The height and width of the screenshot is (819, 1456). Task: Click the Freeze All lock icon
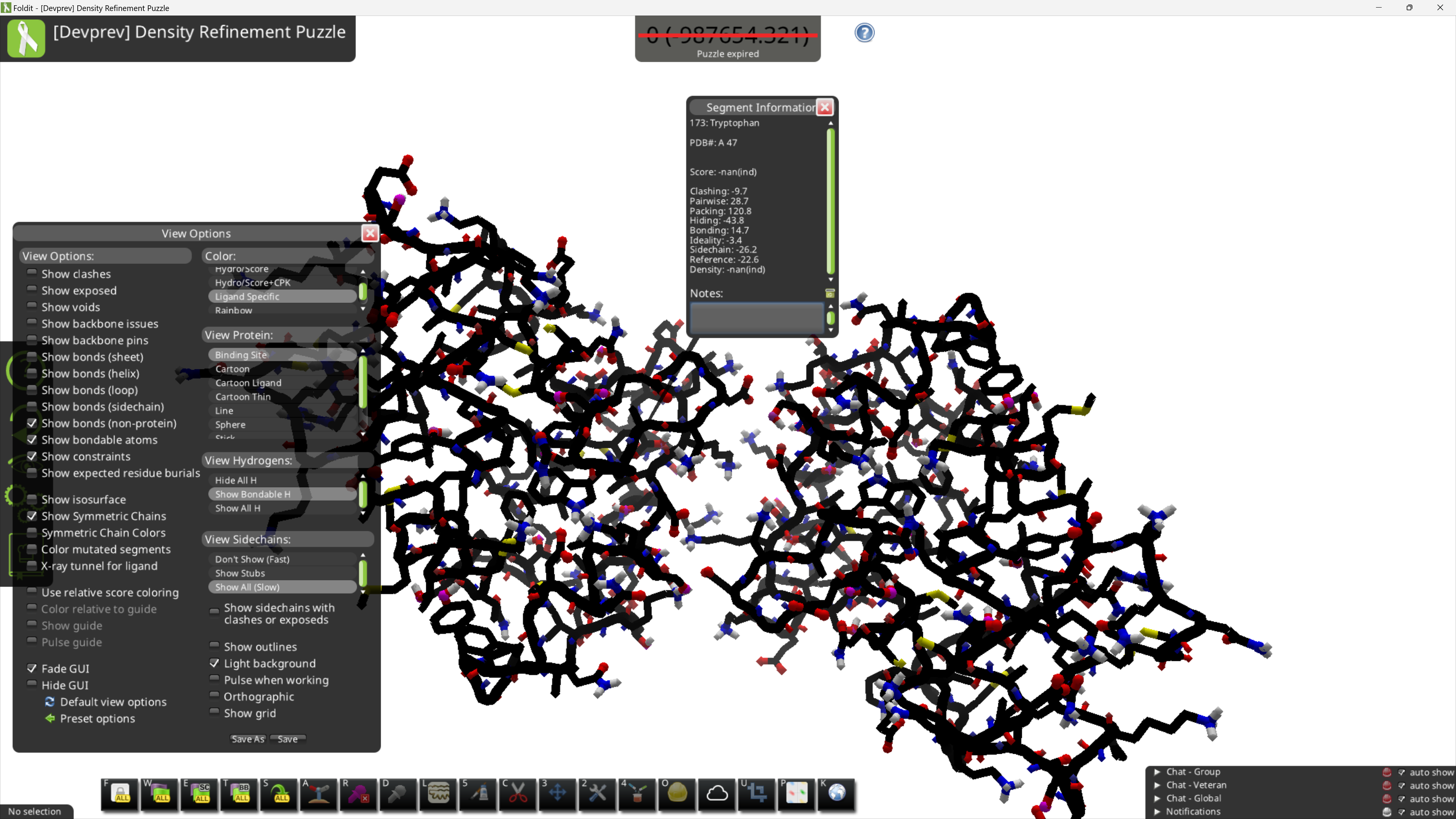click(x=121, y=794)
